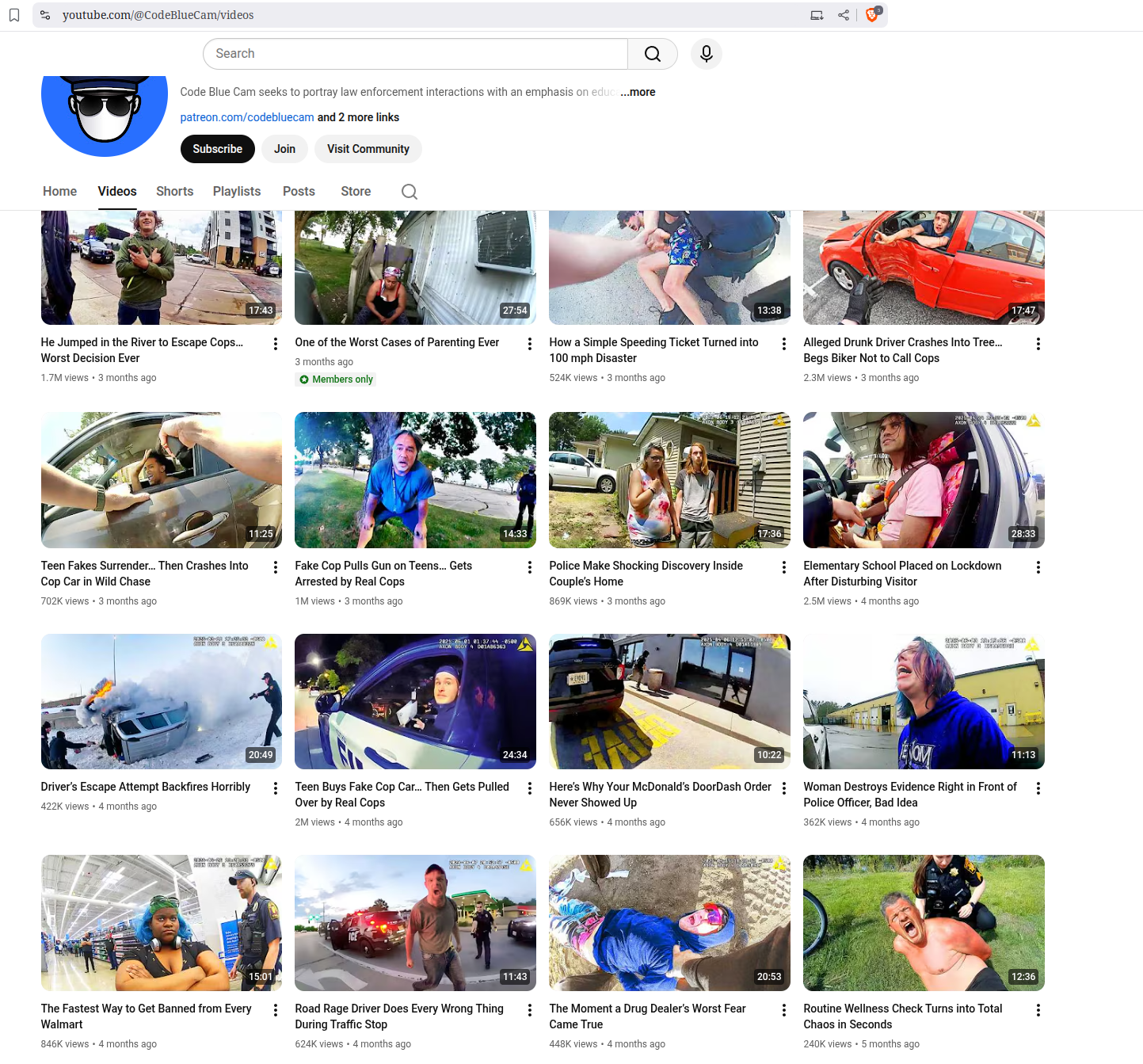Subscribe to Code Blue Cam channel

pos(218,149)
